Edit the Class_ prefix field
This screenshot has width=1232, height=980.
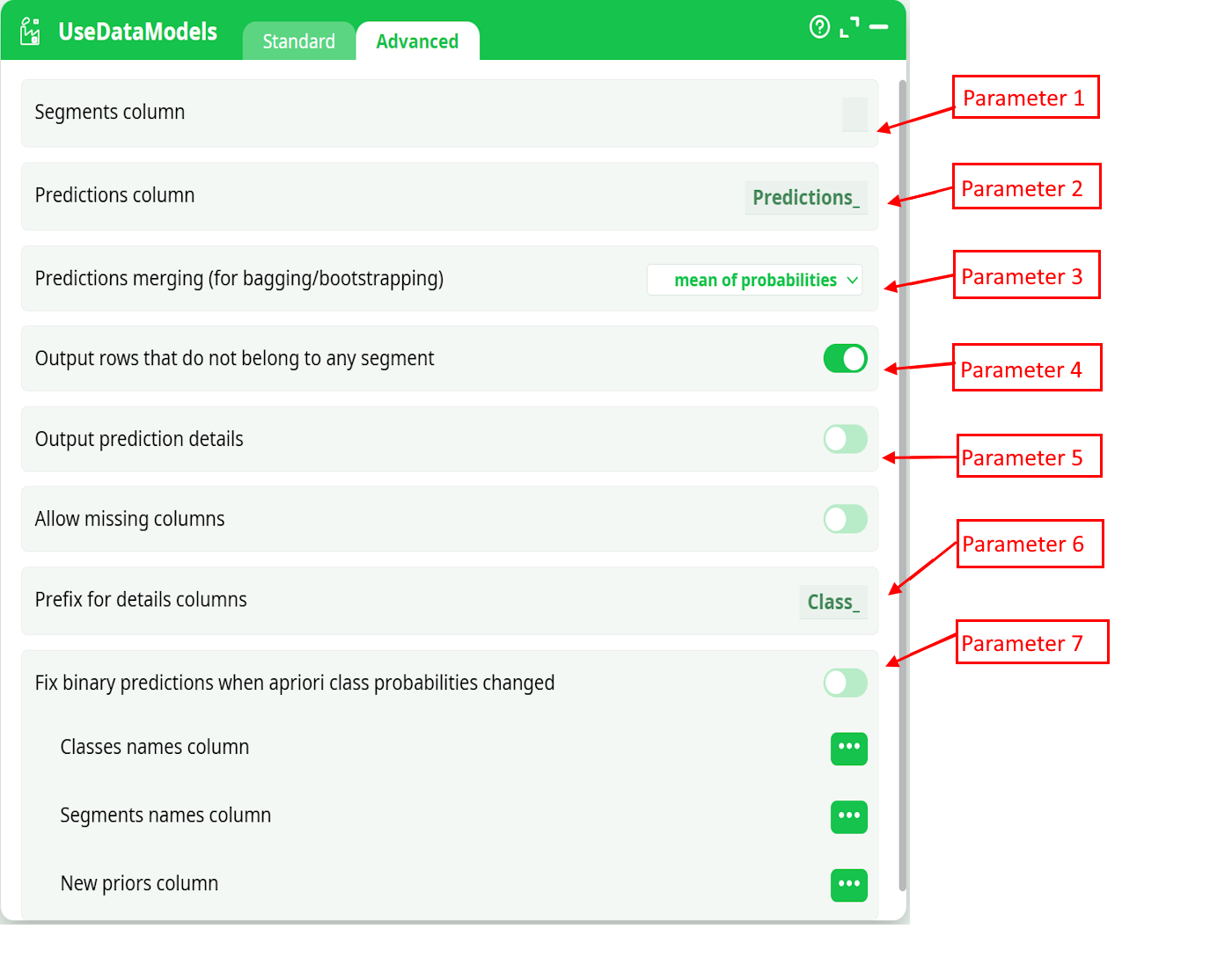coord(832,603)
